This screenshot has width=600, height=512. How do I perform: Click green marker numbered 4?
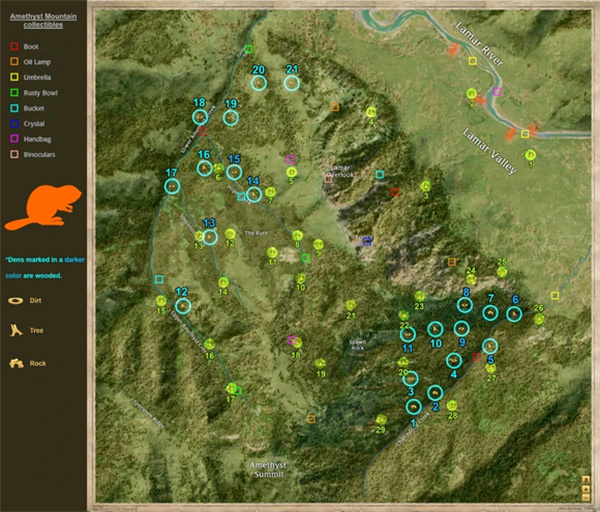(x=371, y=112)
